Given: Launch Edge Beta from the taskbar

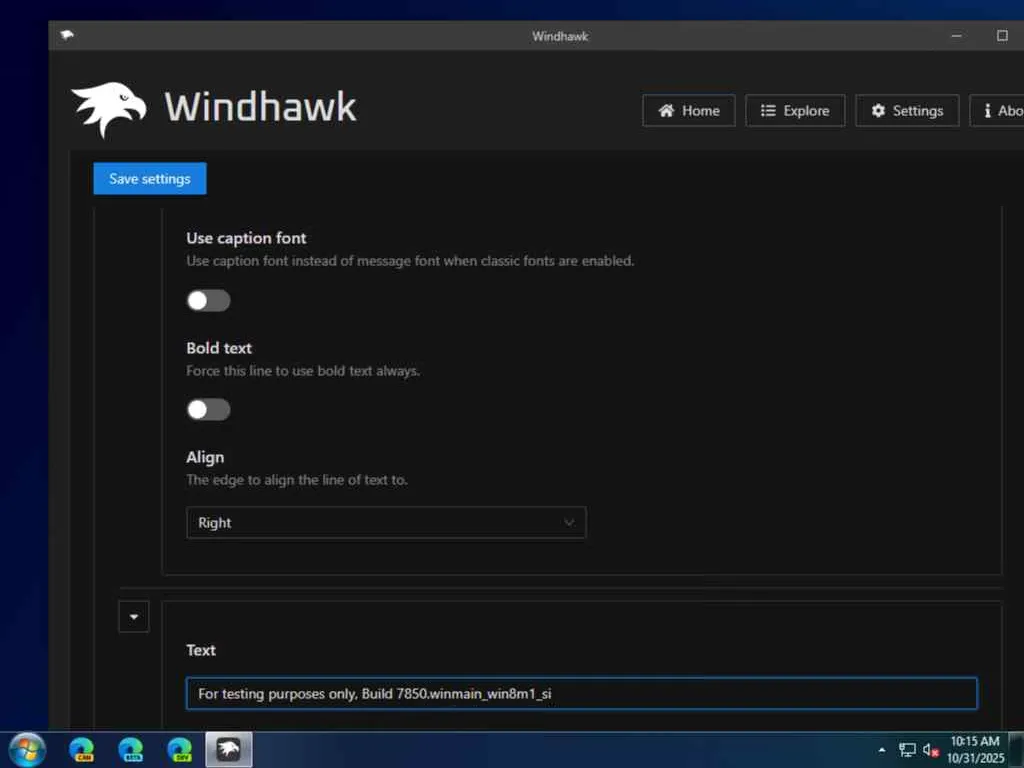Looking at the screenshot, I should (x=131, y=750).
